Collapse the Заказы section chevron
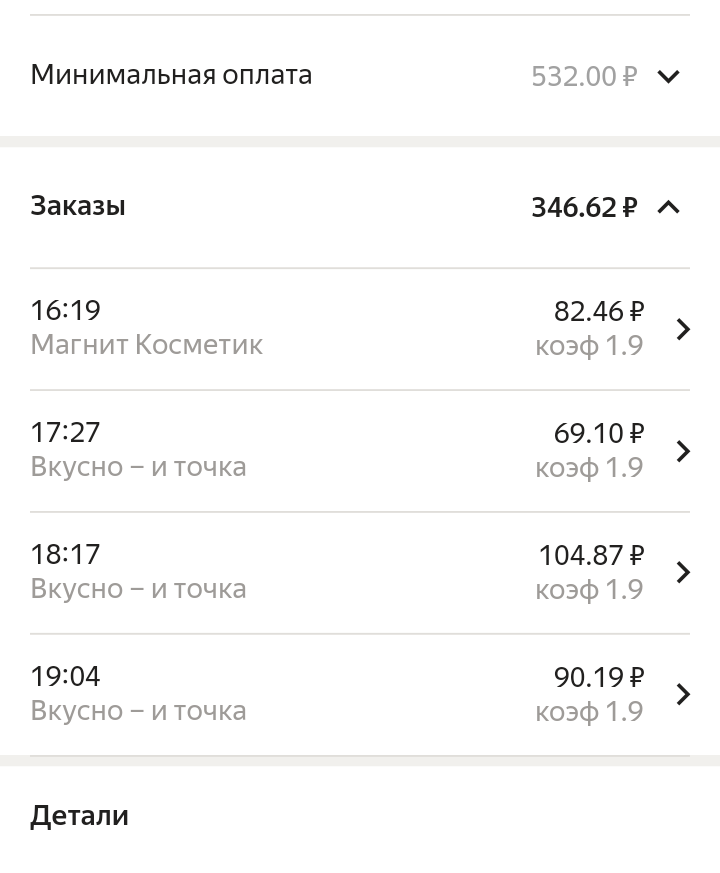 point(668,207)
